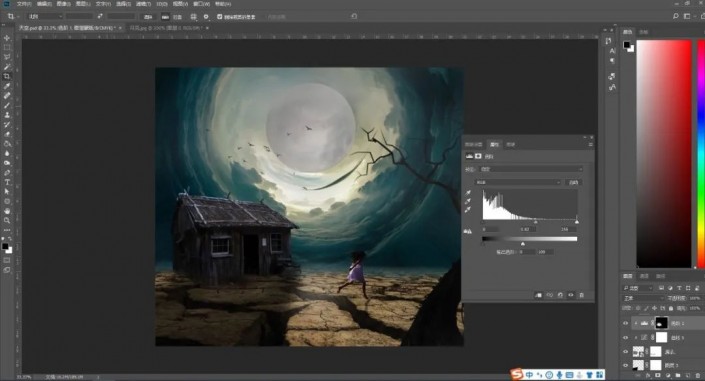The width and height of the screenshot is (705, 381).
Task: Click the white point eyedropper in Levels
Action: pyautogui.click(x=468, y=210)
